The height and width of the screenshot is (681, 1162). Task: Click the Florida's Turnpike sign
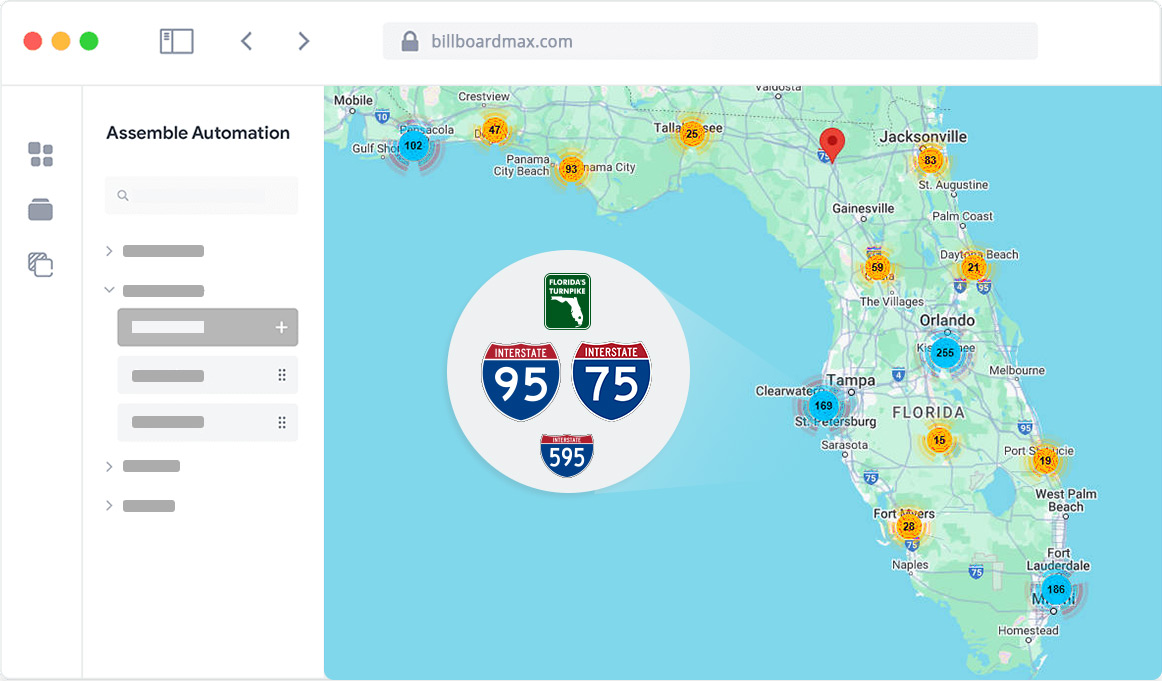pyautogui.click(x=567, y=302)
